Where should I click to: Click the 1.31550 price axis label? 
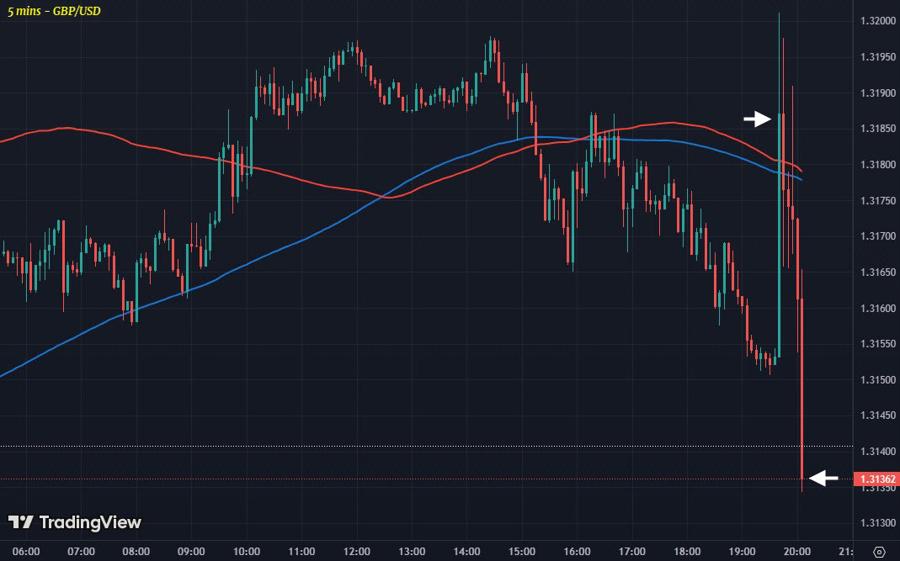(878, 344)
